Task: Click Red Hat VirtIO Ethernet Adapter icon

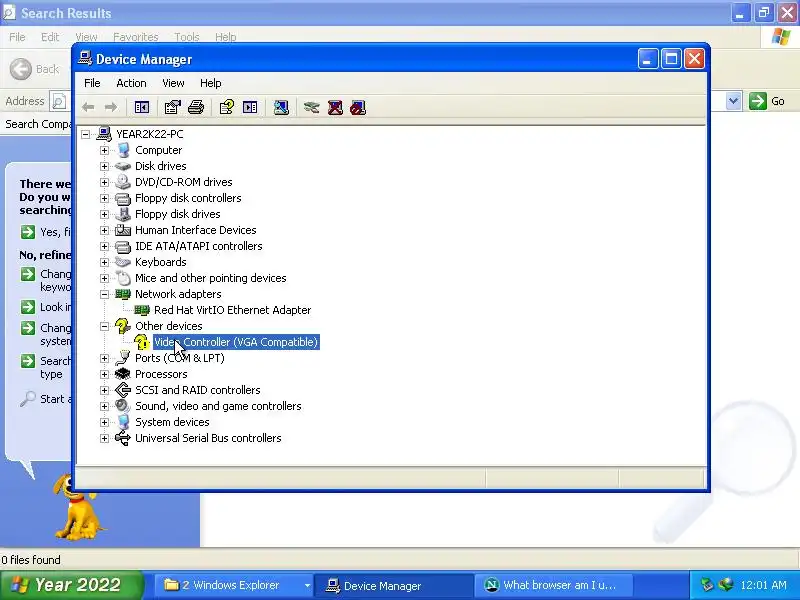Action: coord(142,310)
